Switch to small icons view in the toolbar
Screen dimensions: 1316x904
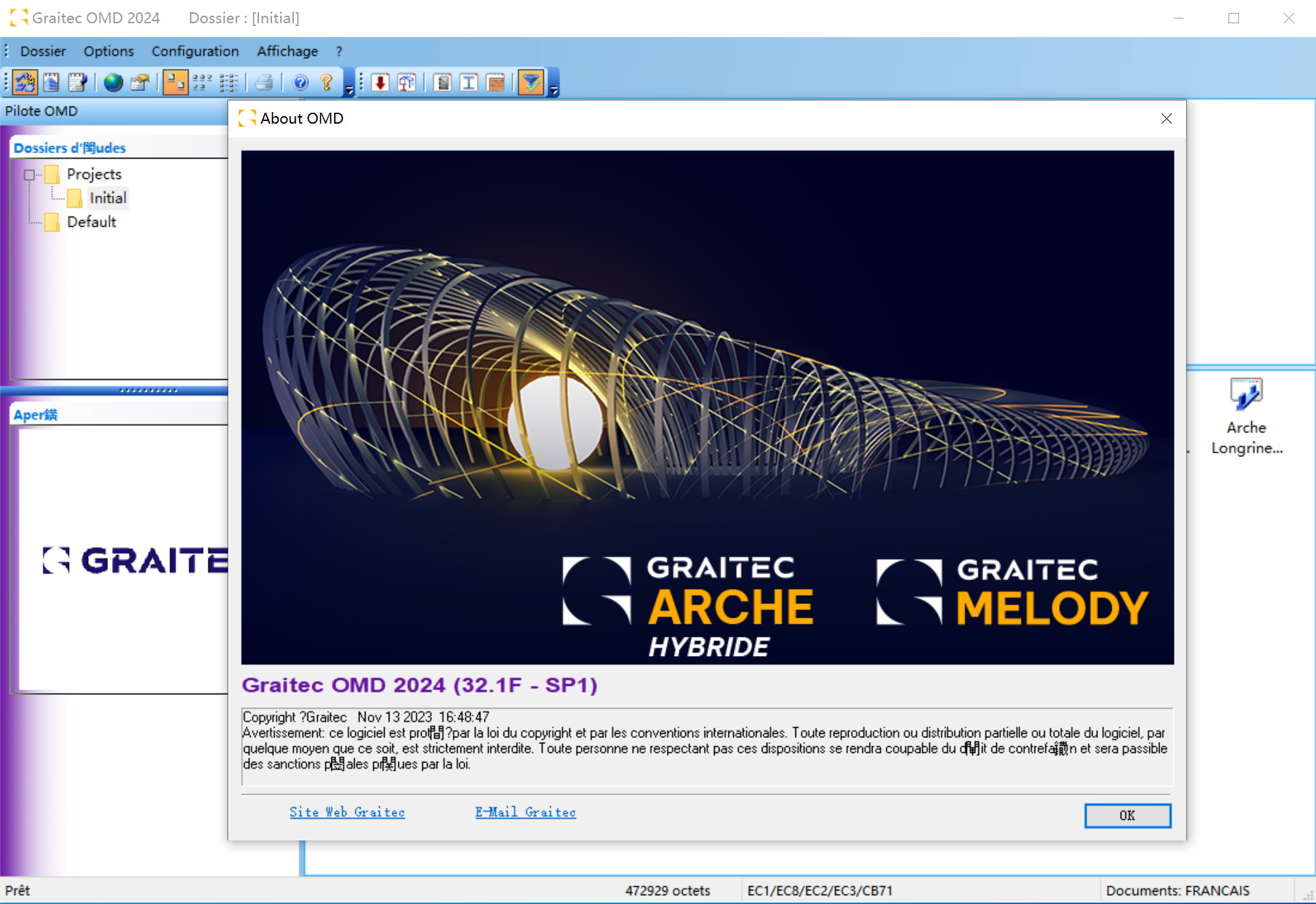click(x=202, y=83)
